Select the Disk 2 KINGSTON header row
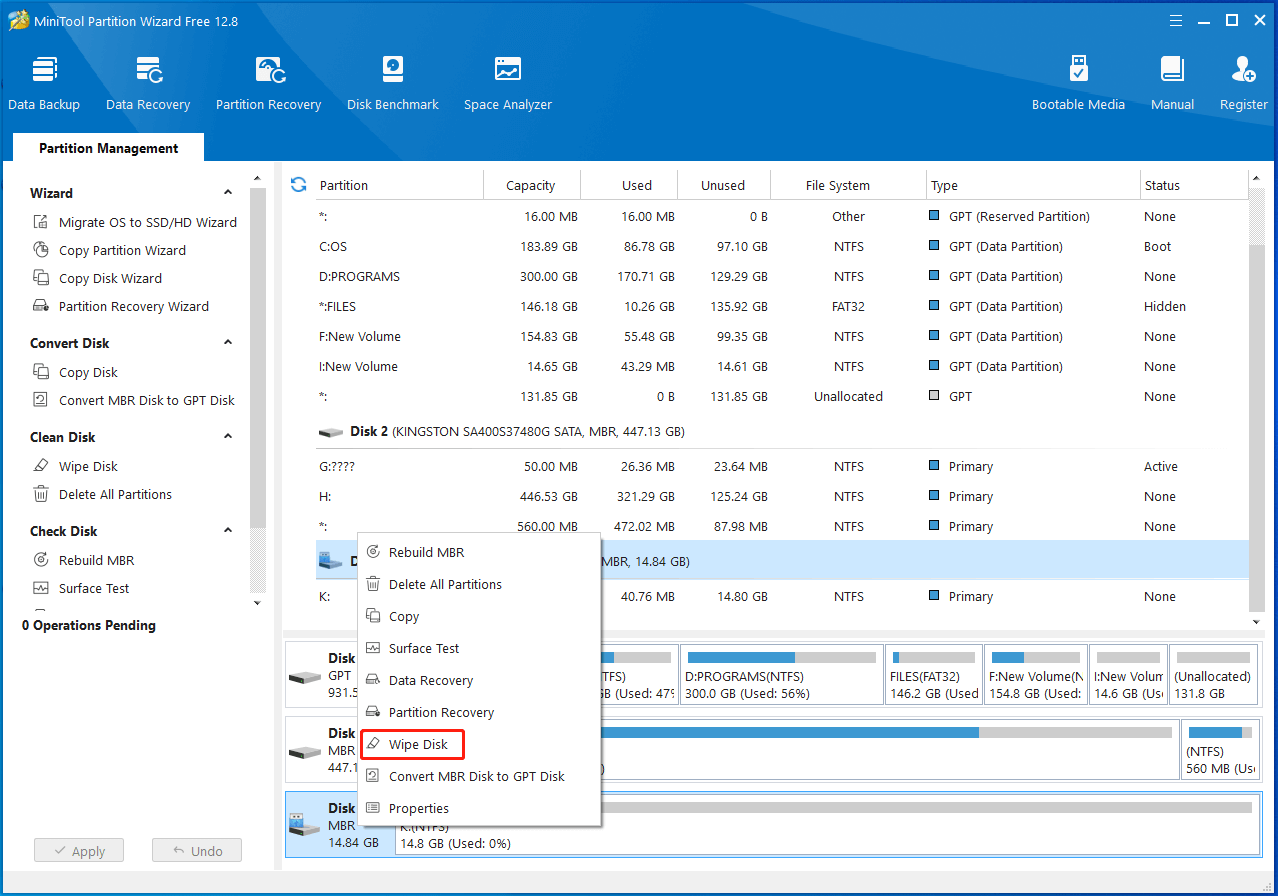 tap(781, 431)
